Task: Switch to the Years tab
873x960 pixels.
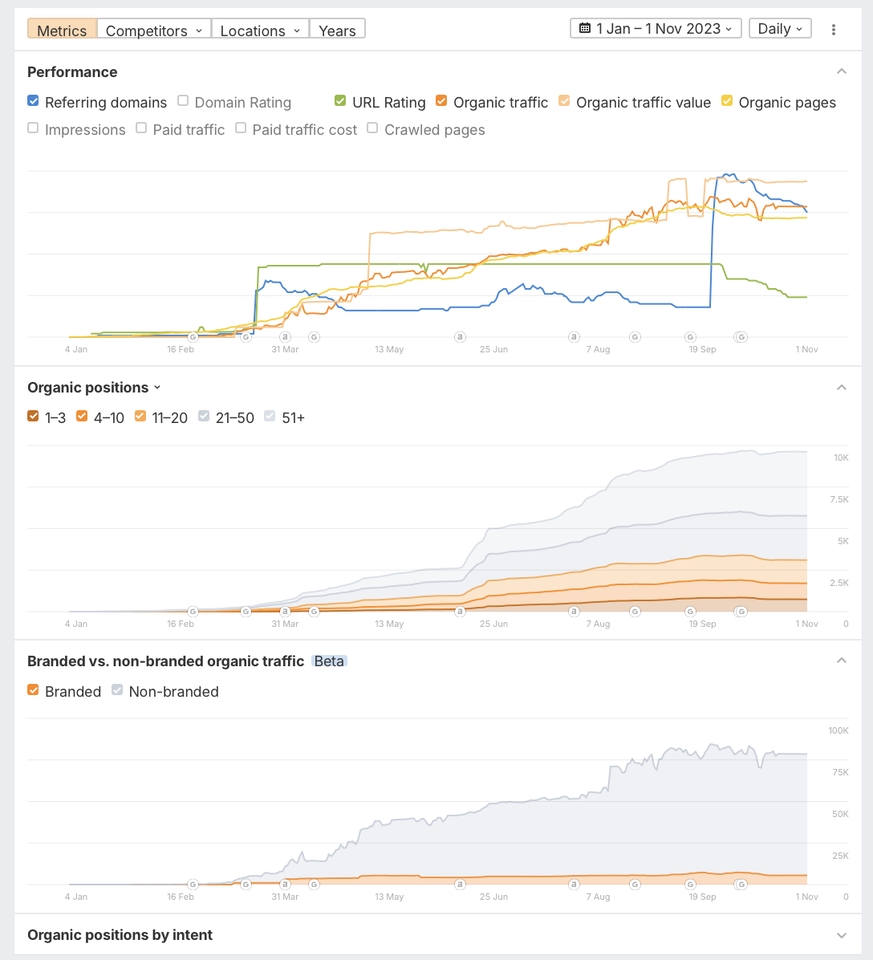Action: tap(337, 30)
